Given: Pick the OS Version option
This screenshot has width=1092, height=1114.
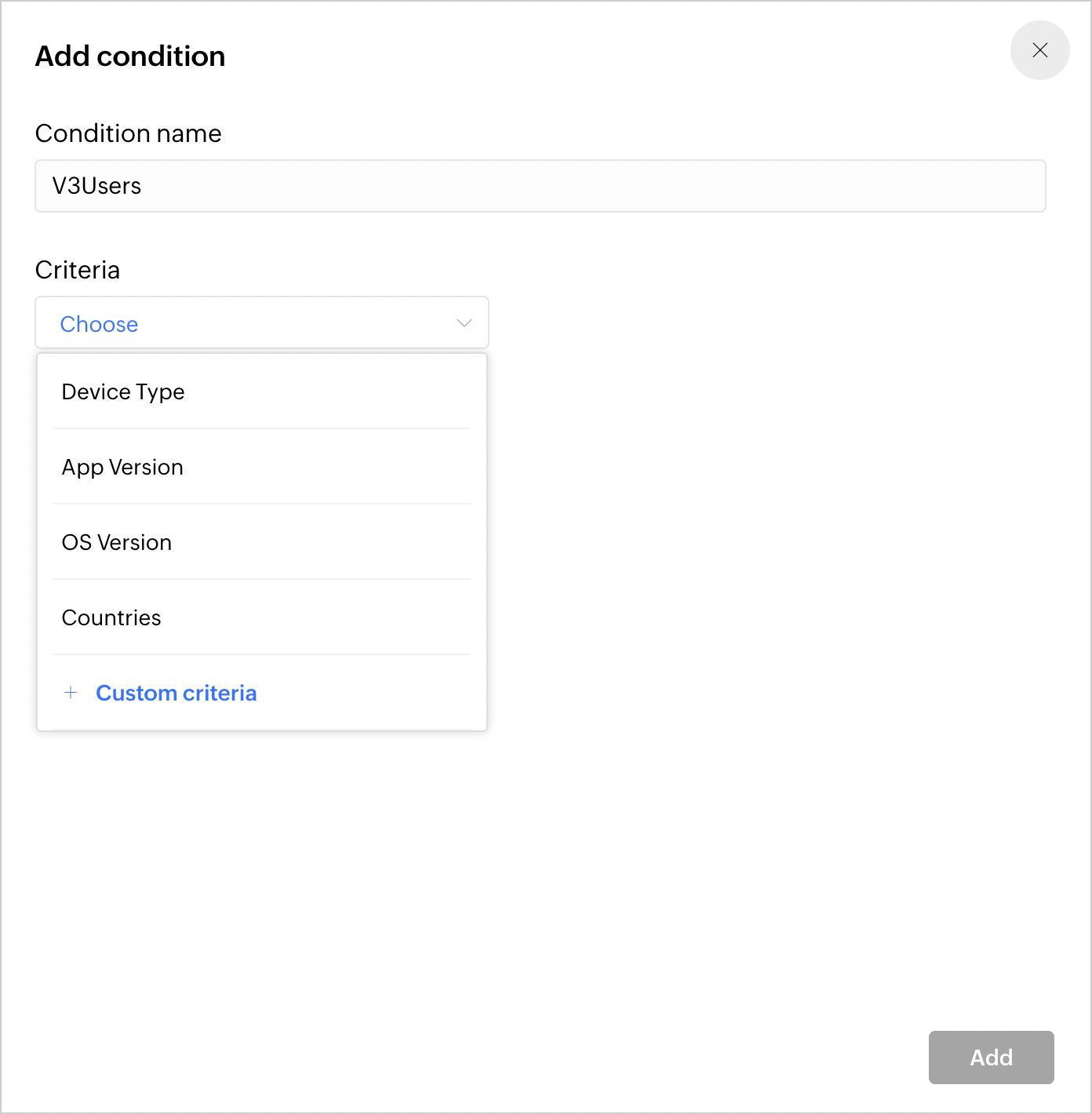Looking at the screenshot, I should [x=117, y=542].
